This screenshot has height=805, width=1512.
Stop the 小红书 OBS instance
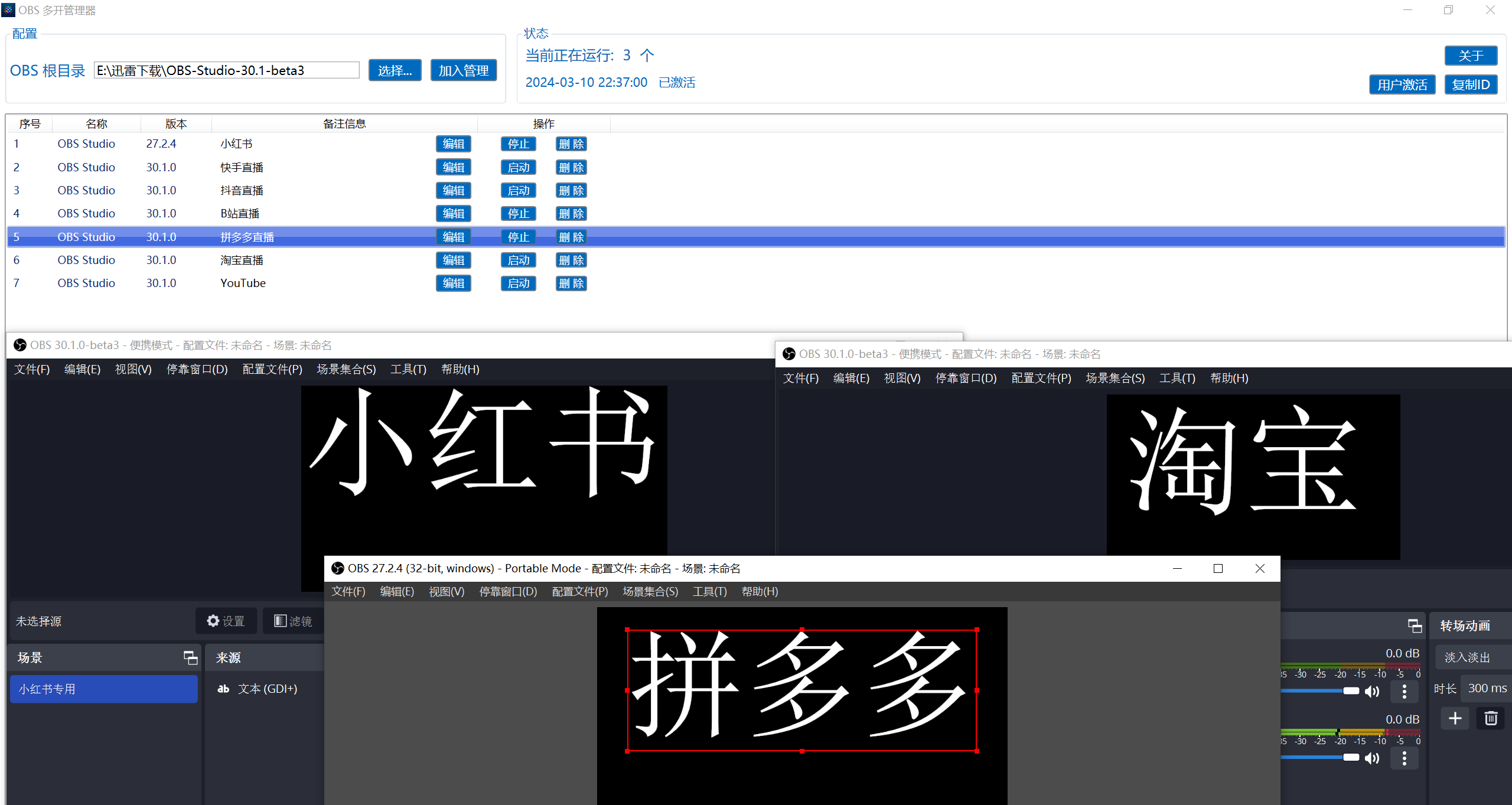pos(519,144)
